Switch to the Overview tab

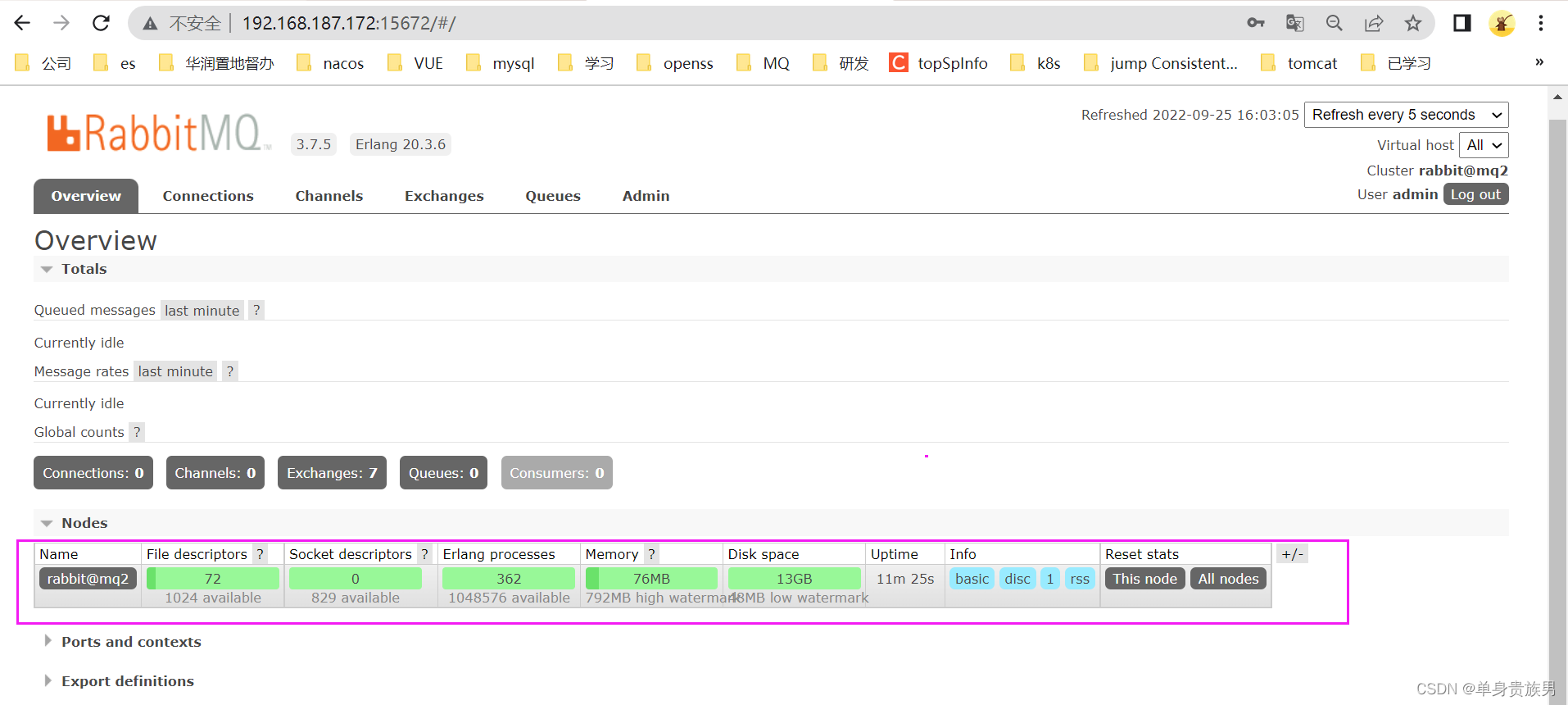coord(86,196)
